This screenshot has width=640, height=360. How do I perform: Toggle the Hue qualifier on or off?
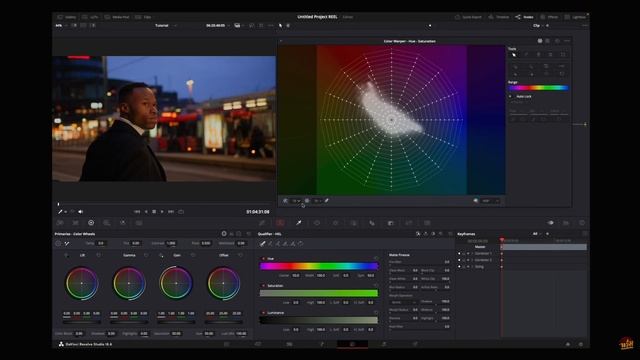pos(263,259)
